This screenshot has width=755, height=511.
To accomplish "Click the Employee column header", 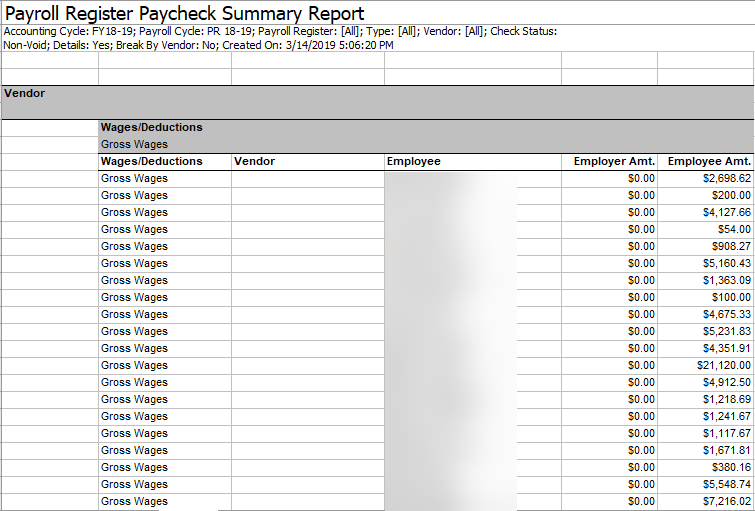I will point(413,161).
